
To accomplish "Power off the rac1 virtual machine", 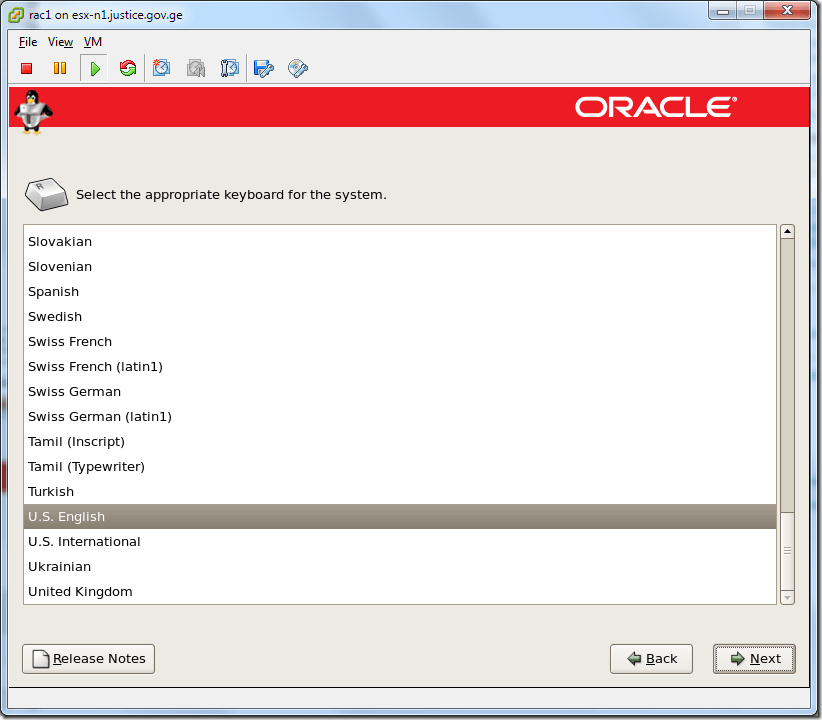I will point(26,68).
